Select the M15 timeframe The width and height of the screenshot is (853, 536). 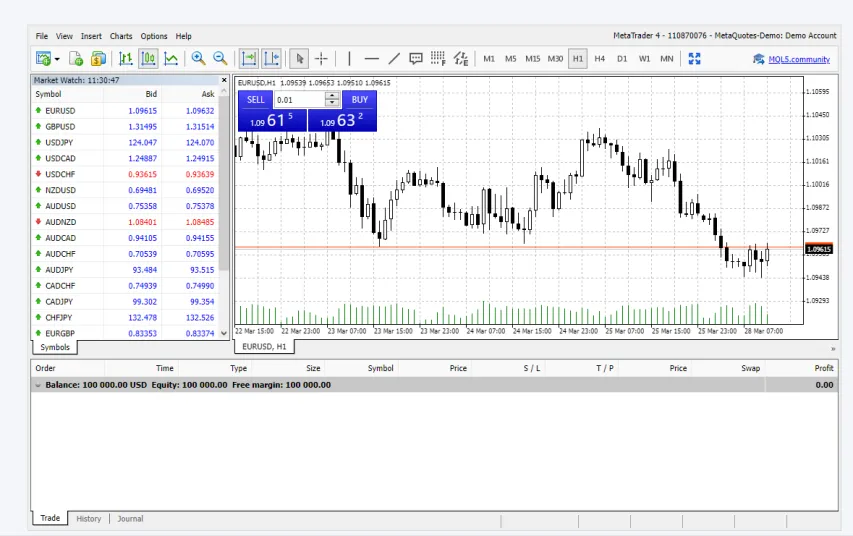pos(533,59)
